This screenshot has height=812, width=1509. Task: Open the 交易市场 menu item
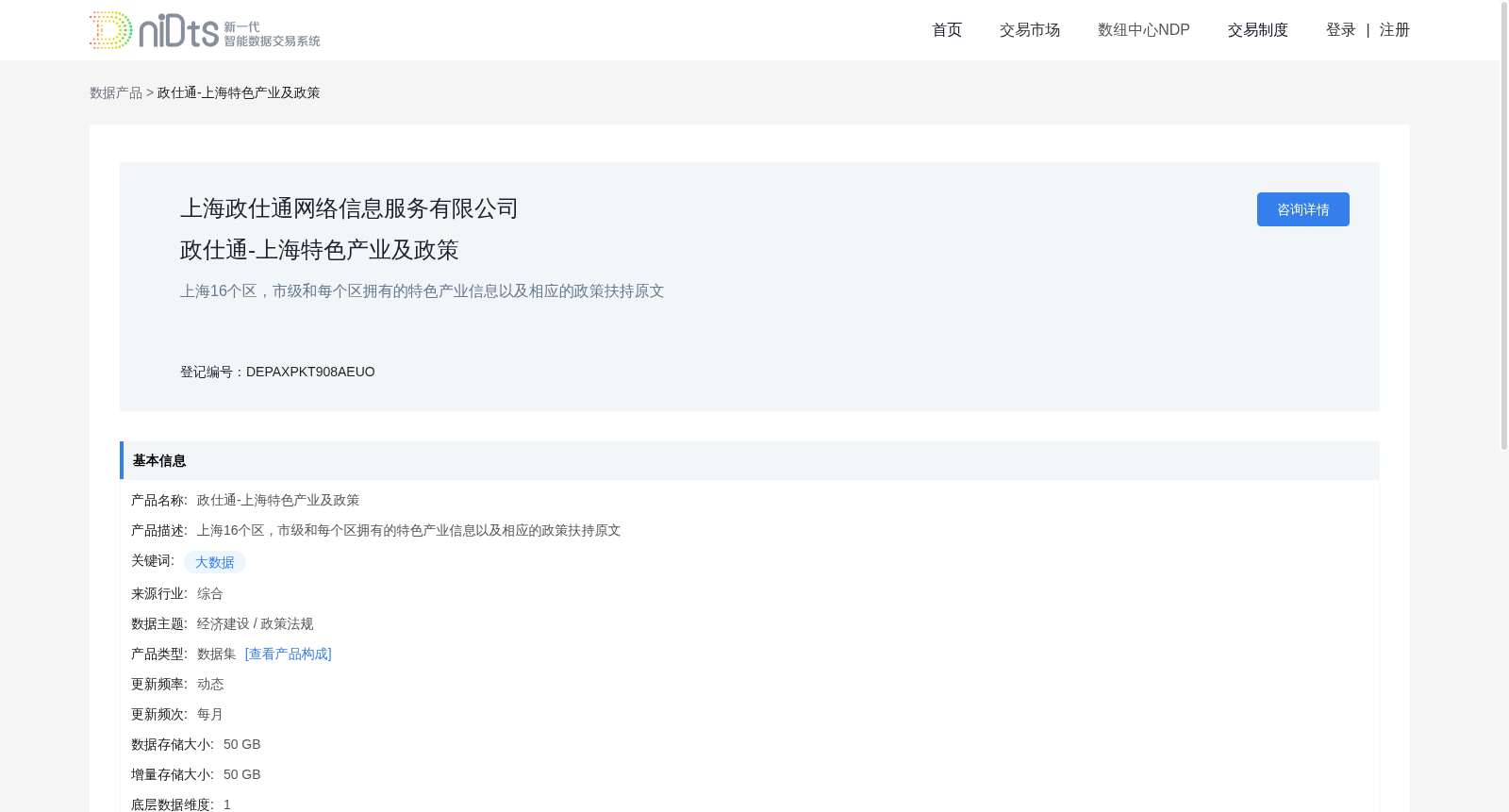[x=1030, y=30]
